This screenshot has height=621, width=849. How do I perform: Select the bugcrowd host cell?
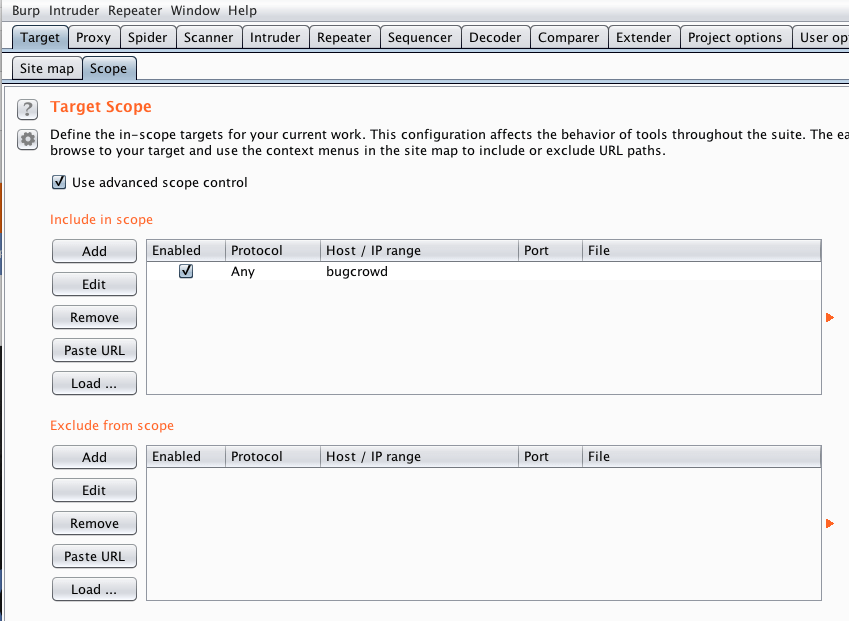click(420, 271)
